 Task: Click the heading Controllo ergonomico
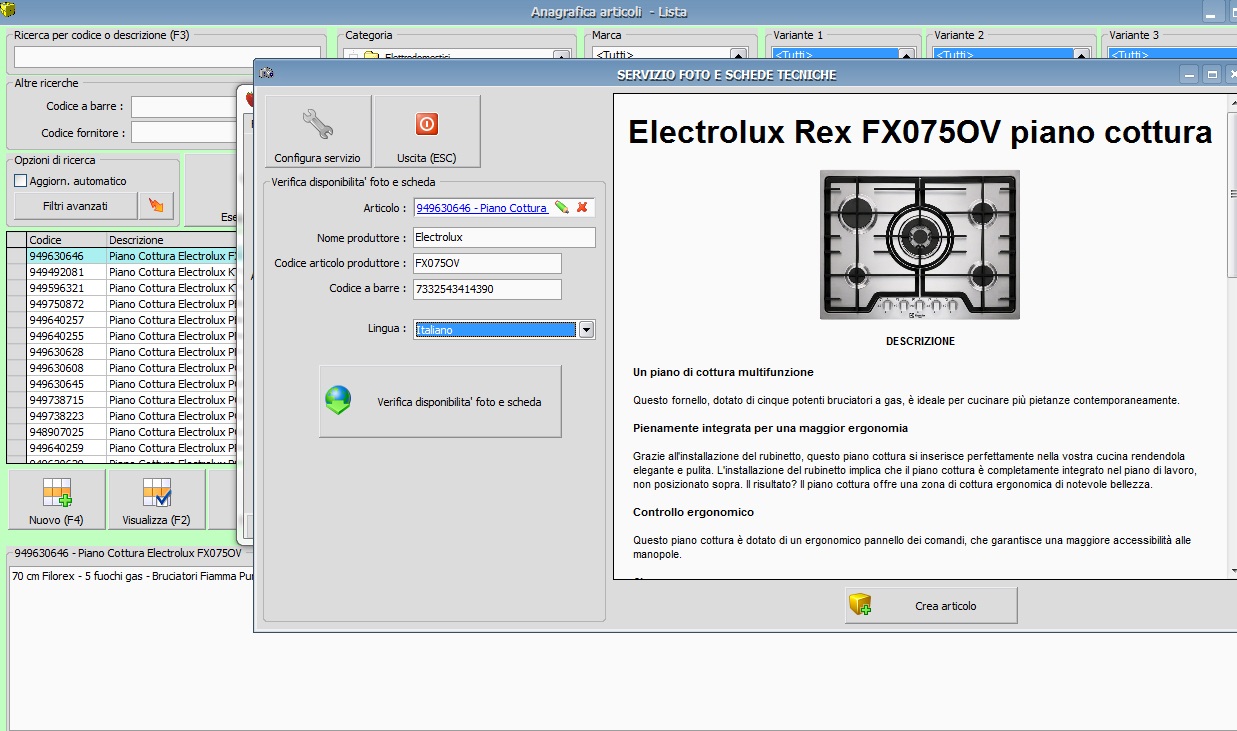[693, 512]
